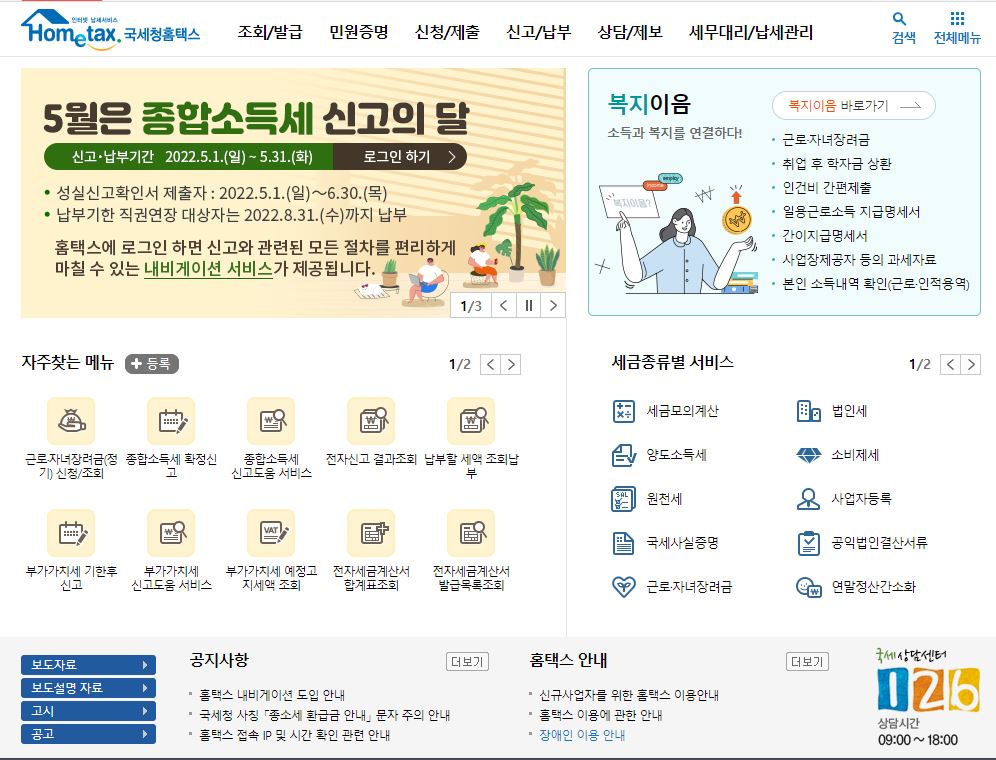The image size is (996, 760).
Task: Open the 신고/납부 menu
Action: pos(539,32)
